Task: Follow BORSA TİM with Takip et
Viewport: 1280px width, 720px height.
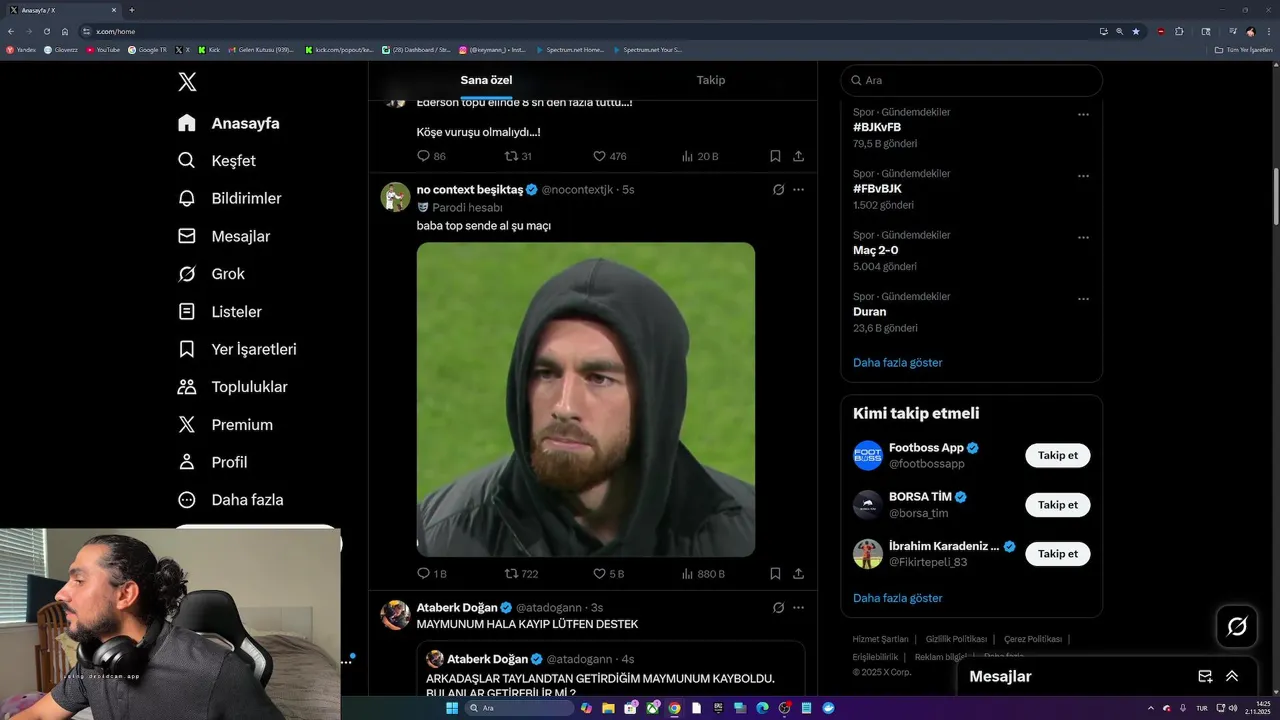Action: 1057,505
